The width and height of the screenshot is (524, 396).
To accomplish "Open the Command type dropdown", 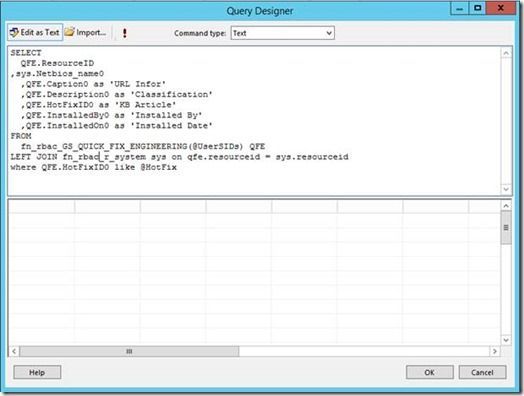I will pos(282,33).
